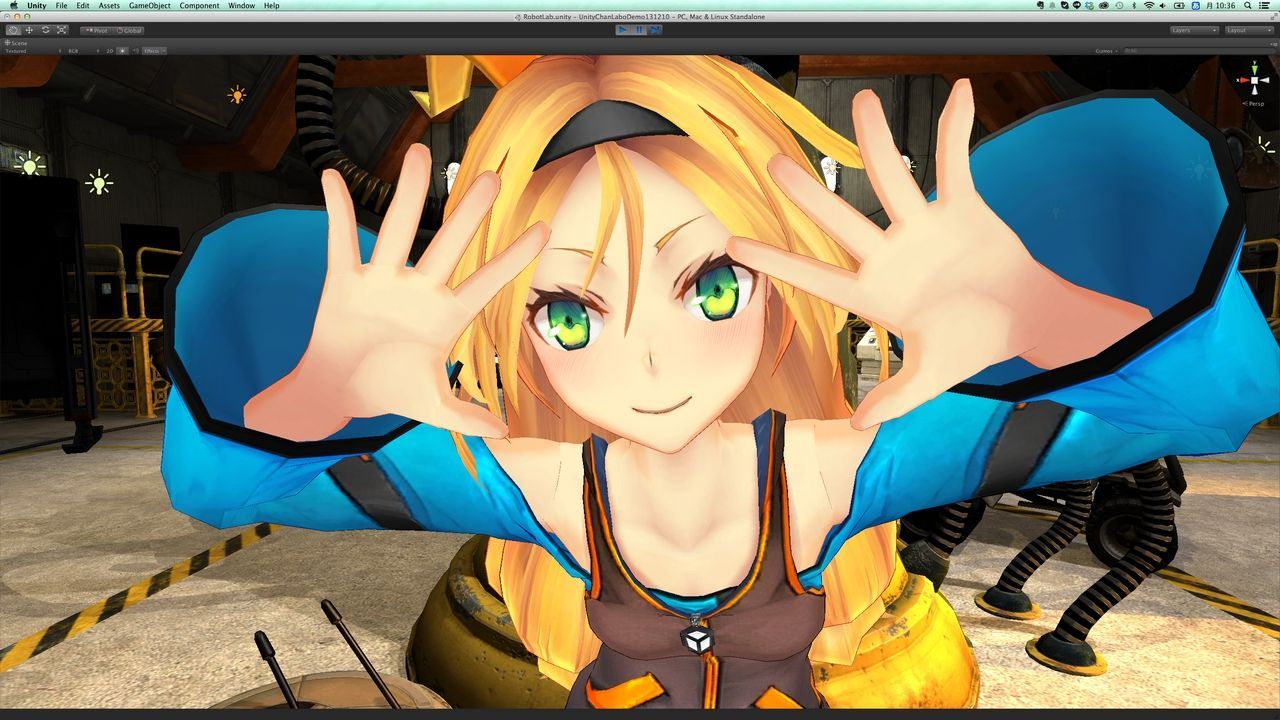The width and height of the screenshot is (1280, 720).
Task: Open the Unity application menu
Action: (x=37, y=6)
